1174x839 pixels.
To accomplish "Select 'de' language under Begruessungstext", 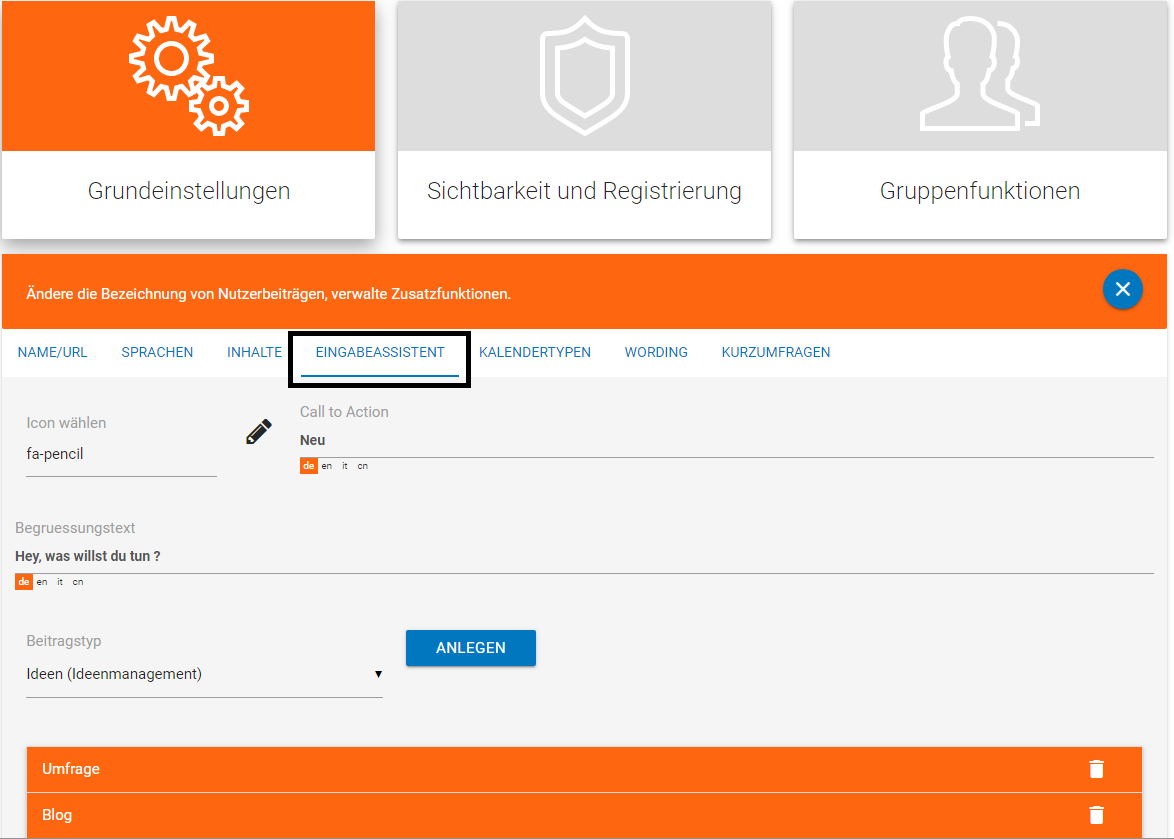I will click(24, 582).
